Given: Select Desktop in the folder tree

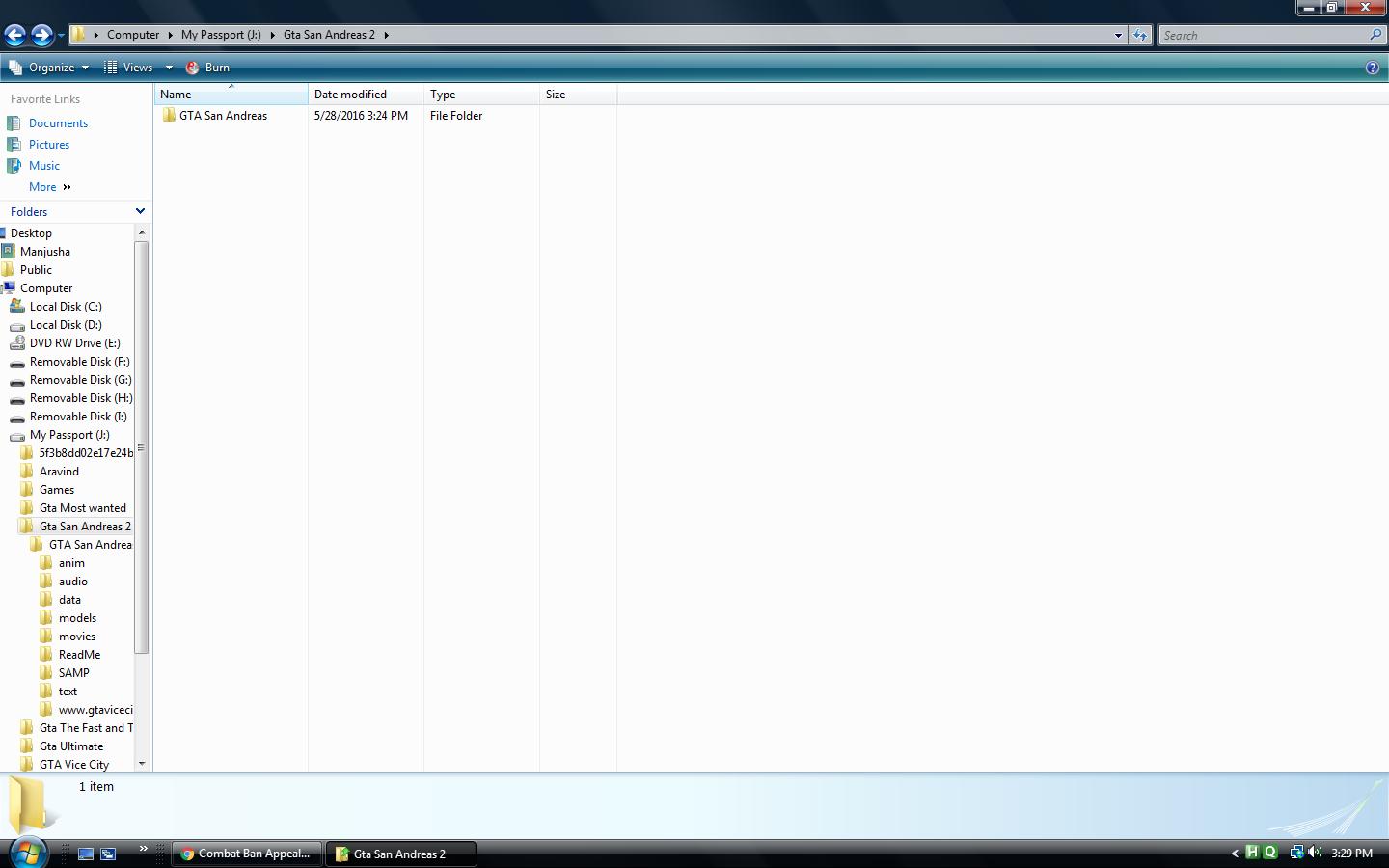Looking at the screenshot, I should pyautogui.click(x=31, y=233).
